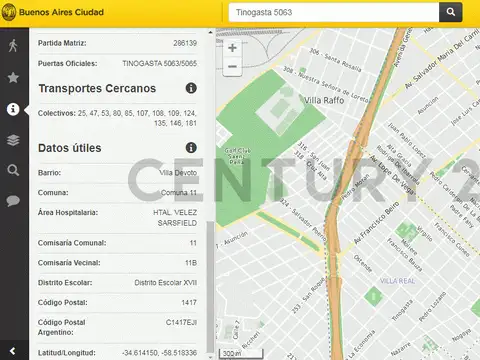Click the 300 m map scale indicator
The image size is (480, 360).
click(241, 354)
